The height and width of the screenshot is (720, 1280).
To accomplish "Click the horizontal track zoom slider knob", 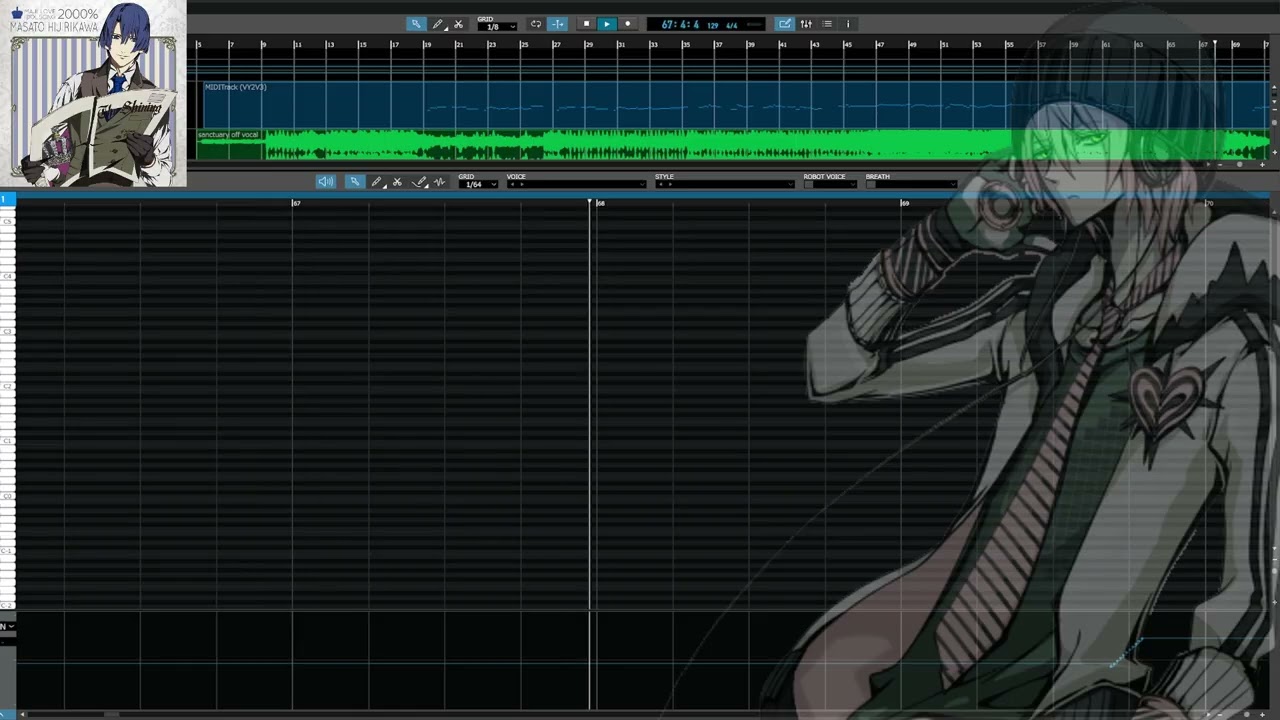I will tap(1241, 164).
